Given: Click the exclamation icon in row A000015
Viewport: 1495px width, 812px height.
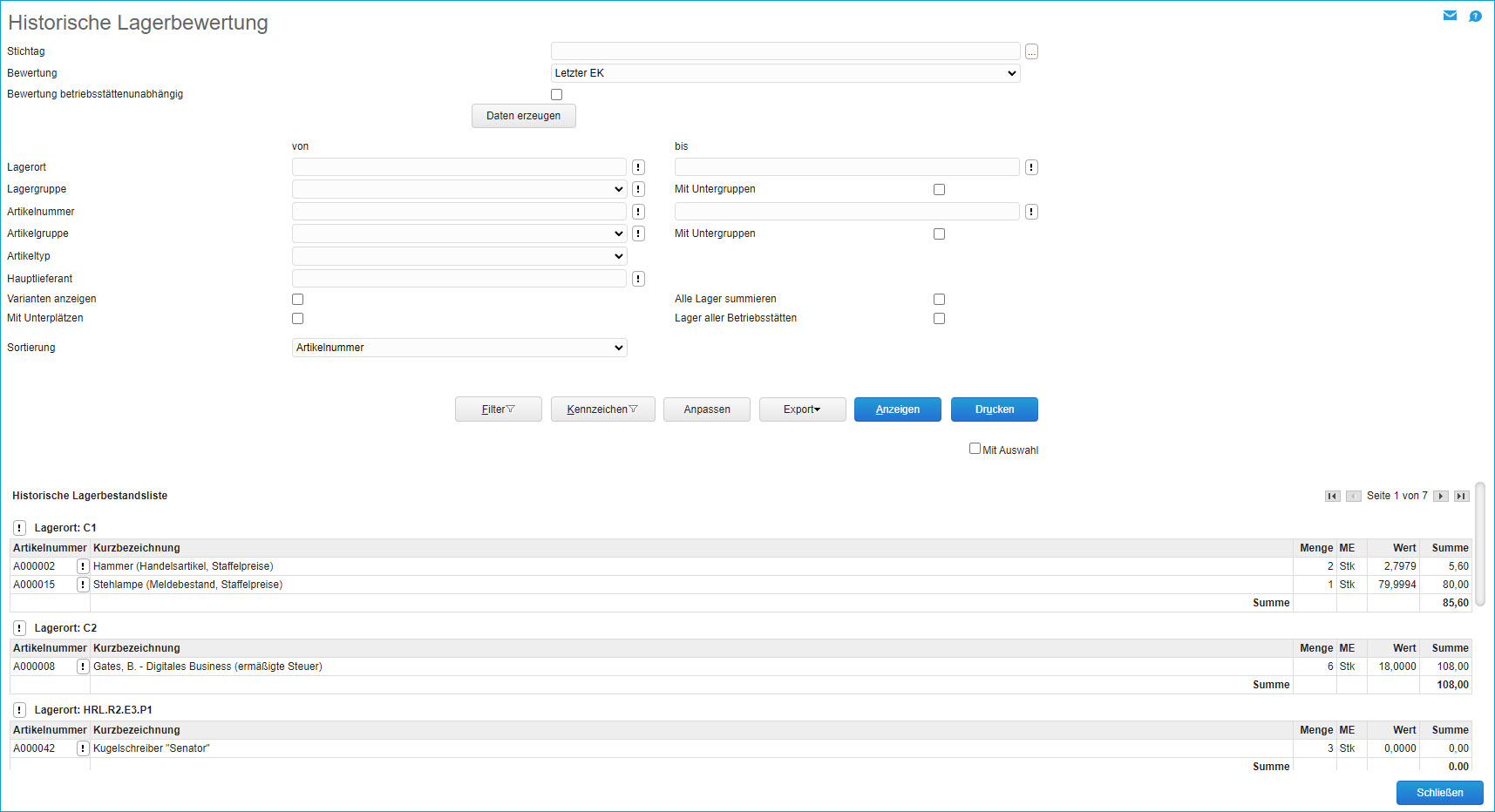Looking at the screenshot, I should (83, 585).
